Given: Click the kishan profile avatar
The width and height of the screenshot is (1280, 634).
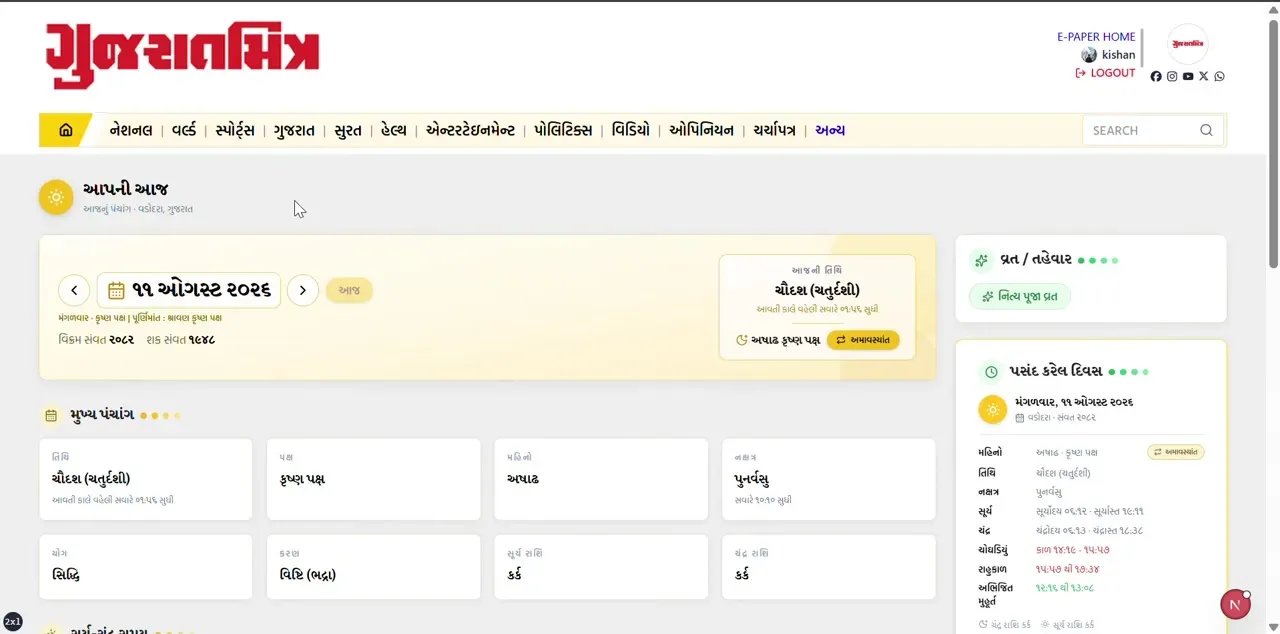Looking at the screenshot, I should 1089,55.
